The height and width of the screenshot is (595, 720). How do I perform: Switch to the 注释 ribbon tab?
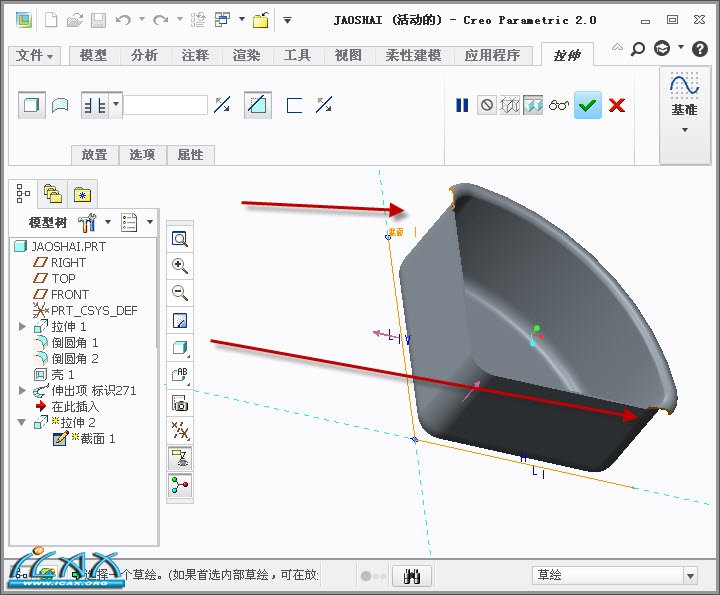pos(196,56)
